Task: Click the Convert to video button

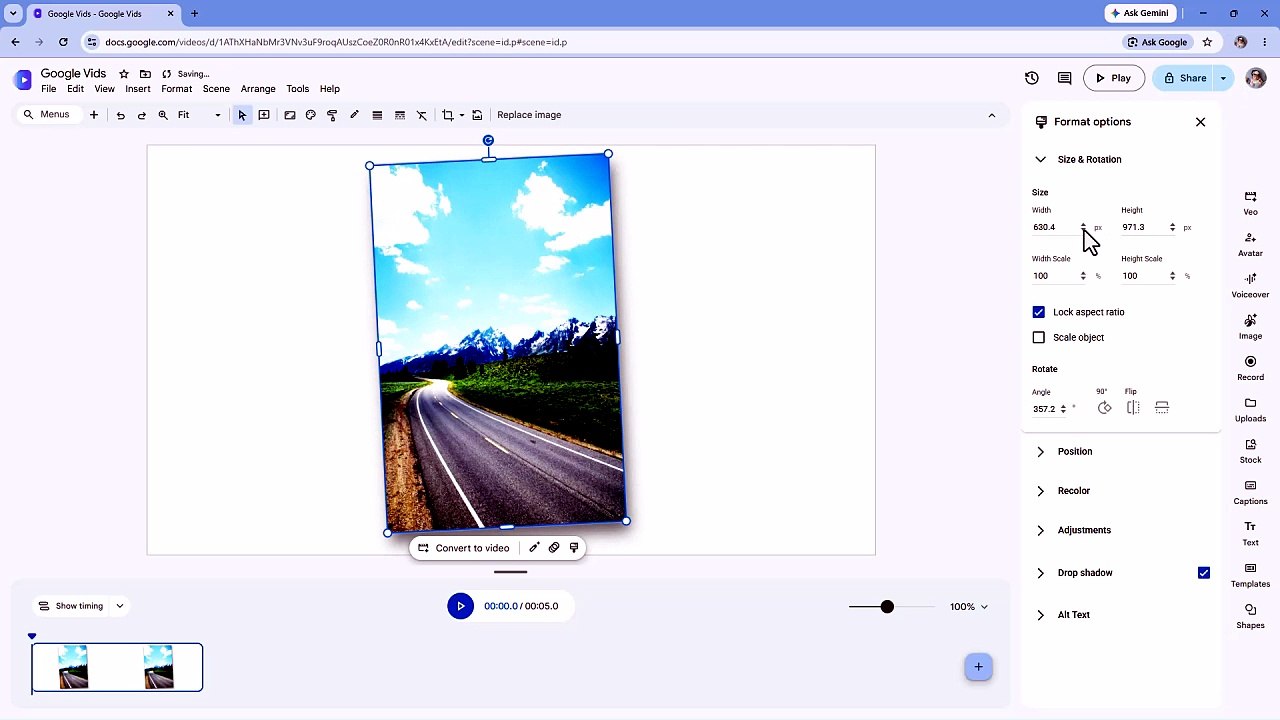Action: (463, 548)
